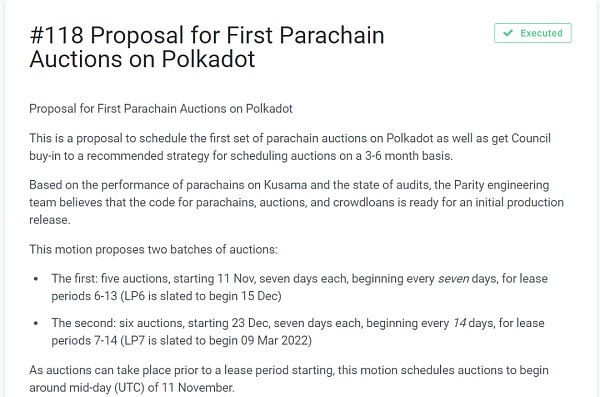Click the paragraph starting 'As auctions can take place'

coord(289,379)
